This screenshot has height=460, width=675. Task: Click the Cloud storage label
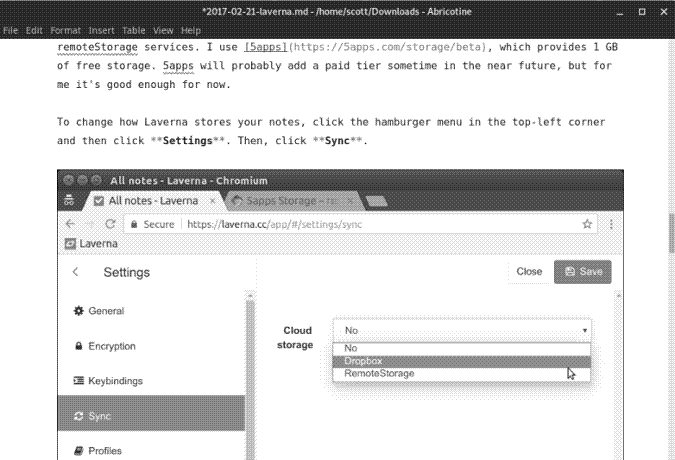(x=295, y=338)
